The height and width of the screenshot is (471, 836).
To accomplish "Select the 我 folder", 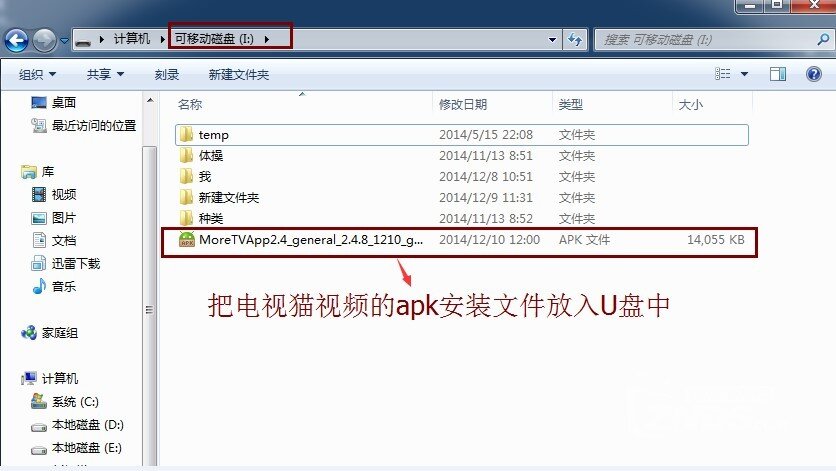I will [462, 177].
